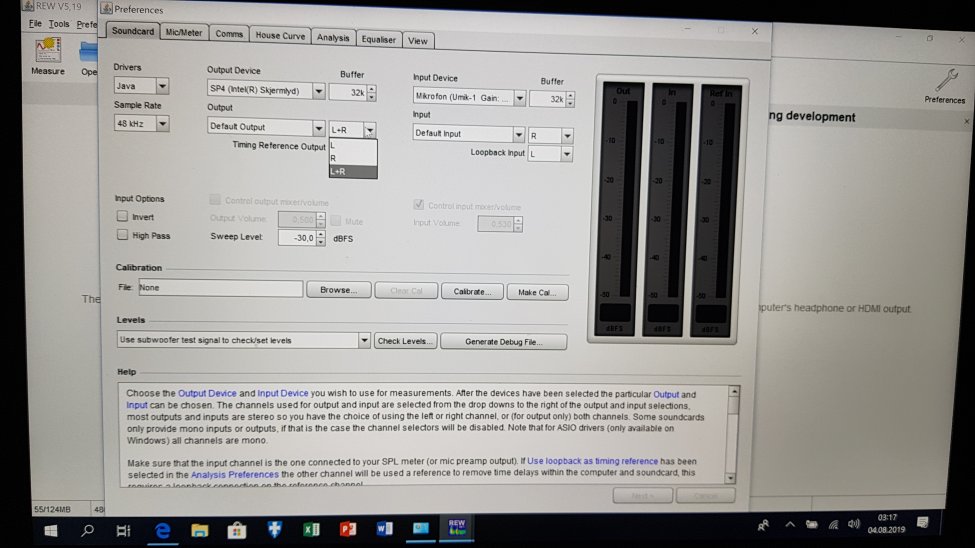Toggle the Mute checkbox
This screenshot has height=548, width=975.
pyautogui.click(x=336, y=221)
